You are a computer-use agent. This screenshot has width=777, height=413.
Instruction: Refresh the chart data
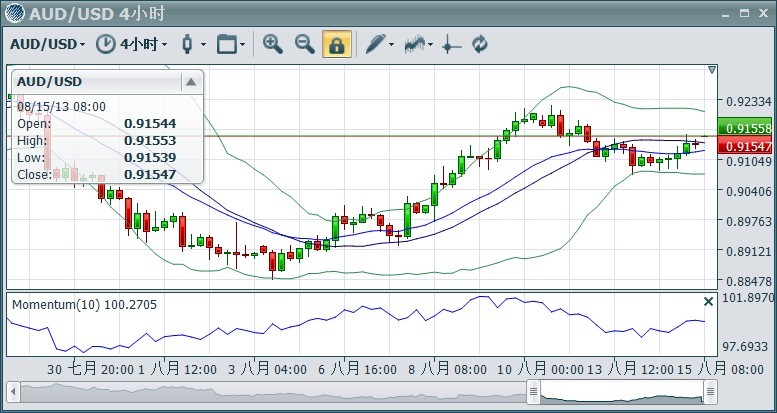pyautogui.click(x=480, y=44)
